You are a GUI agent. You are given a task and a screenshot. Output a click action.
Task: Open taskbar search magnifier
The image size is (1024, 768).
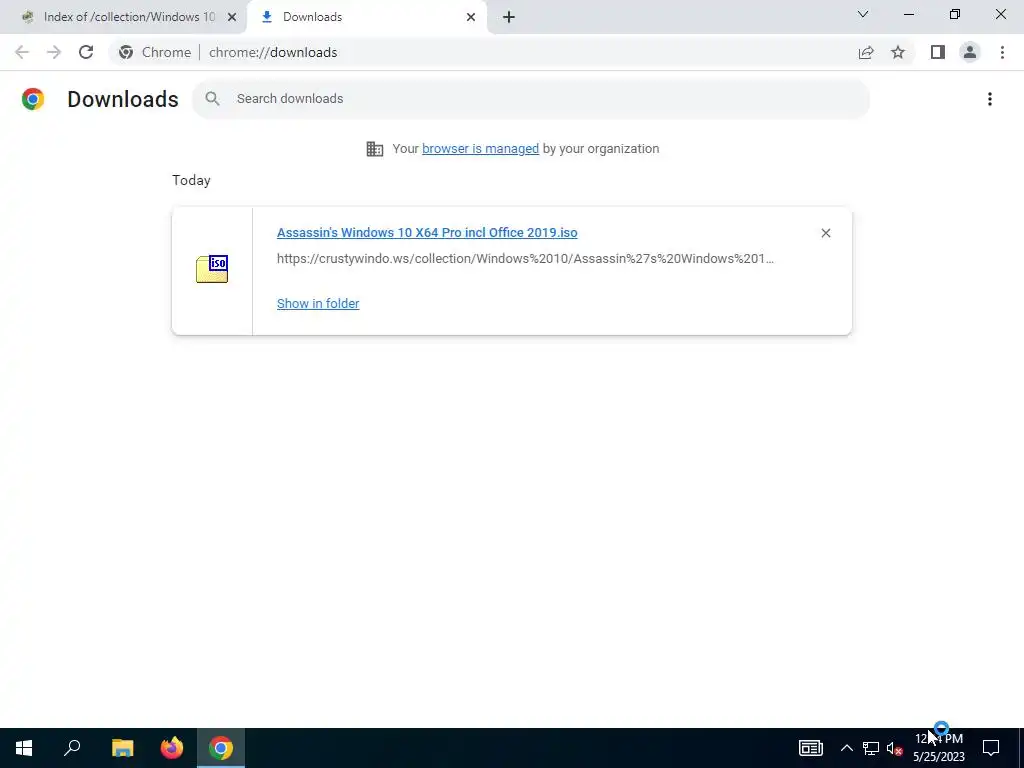point(72,748)
